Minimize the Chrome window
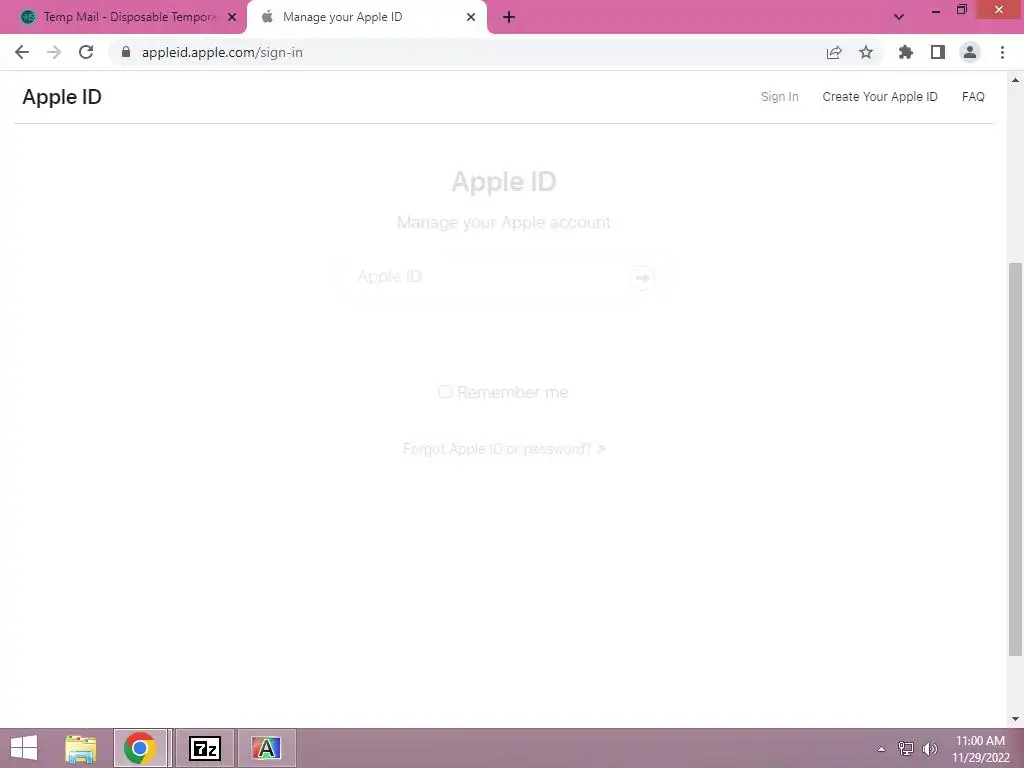The image size is (1024, 768). point(936,10)
